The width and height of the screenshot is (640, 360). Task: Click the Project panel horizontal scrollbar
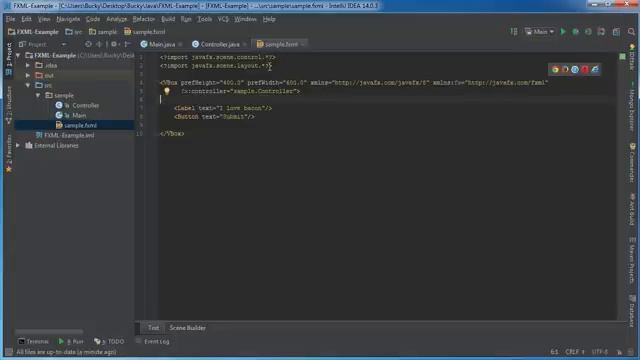coord(49,331)
